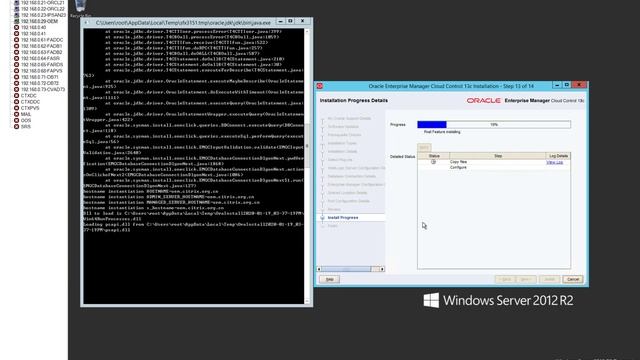Click the red status icon for 192.168.0.40
640x360 pixels.
pos(16,27)
